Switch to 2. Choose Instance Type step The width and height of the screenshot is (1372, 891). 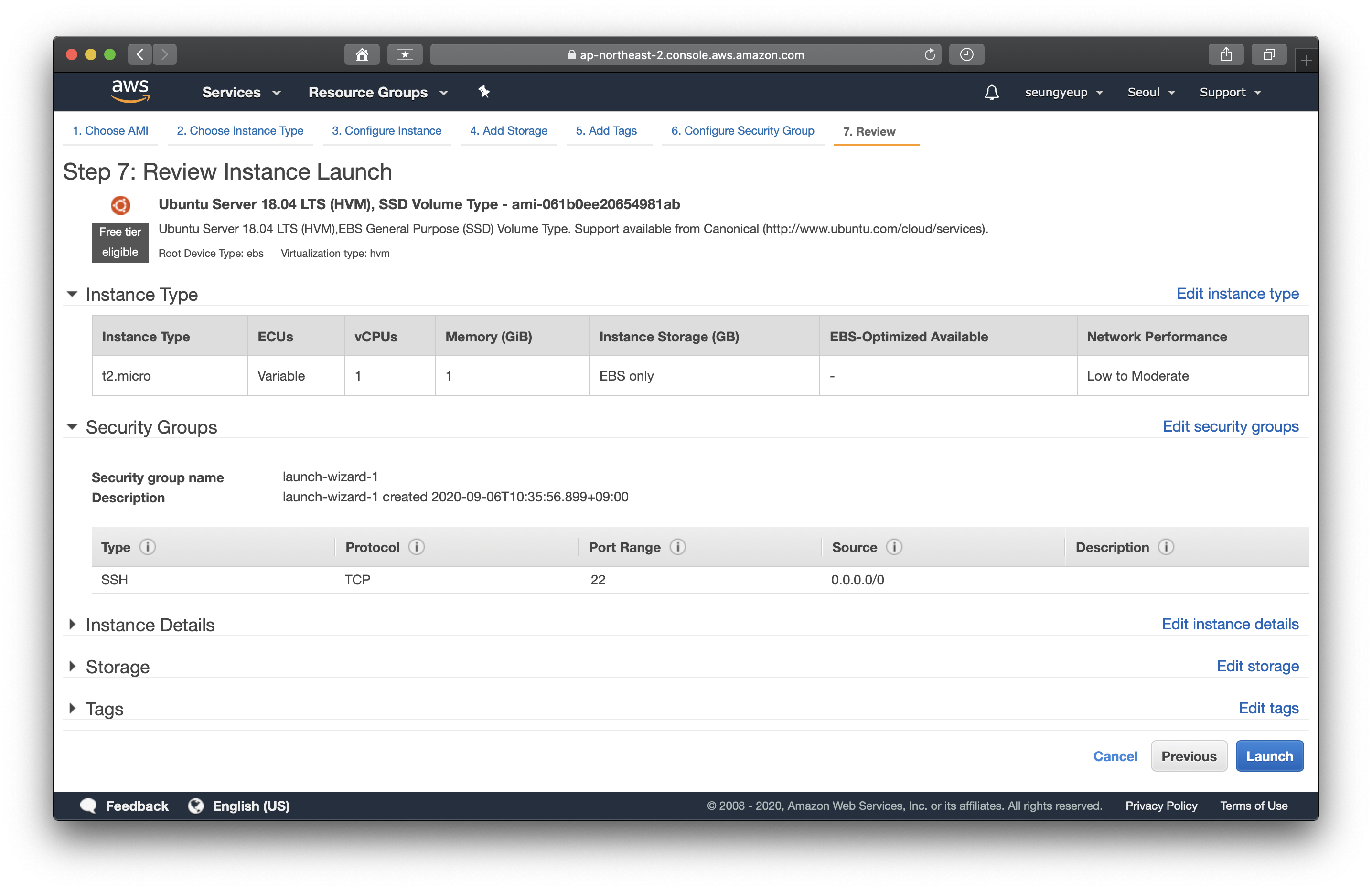click(x=240, y=131)
